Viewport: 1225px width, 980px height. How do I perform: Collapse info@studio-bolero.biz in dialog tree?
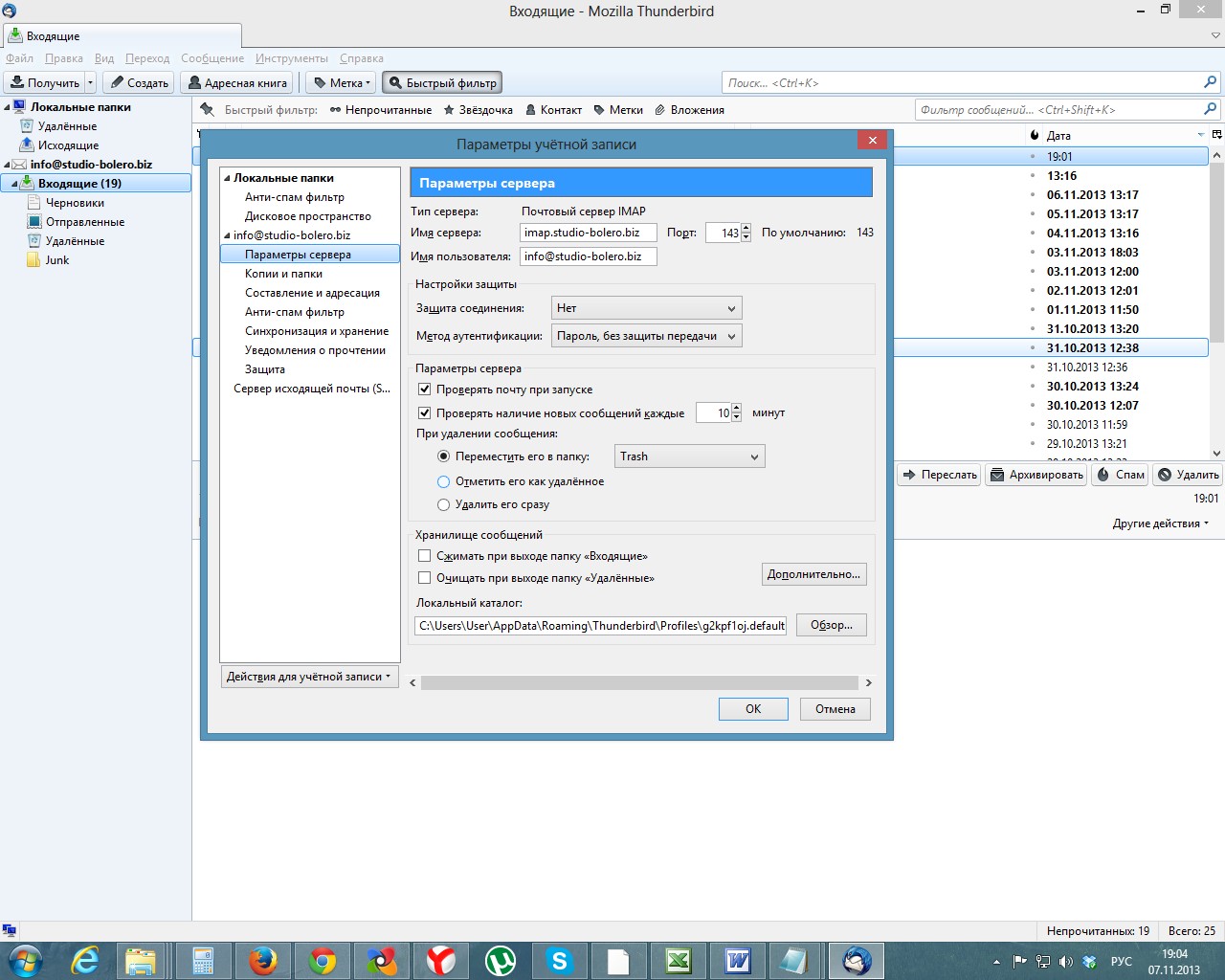pyautogui.click(x=228, y=235)
